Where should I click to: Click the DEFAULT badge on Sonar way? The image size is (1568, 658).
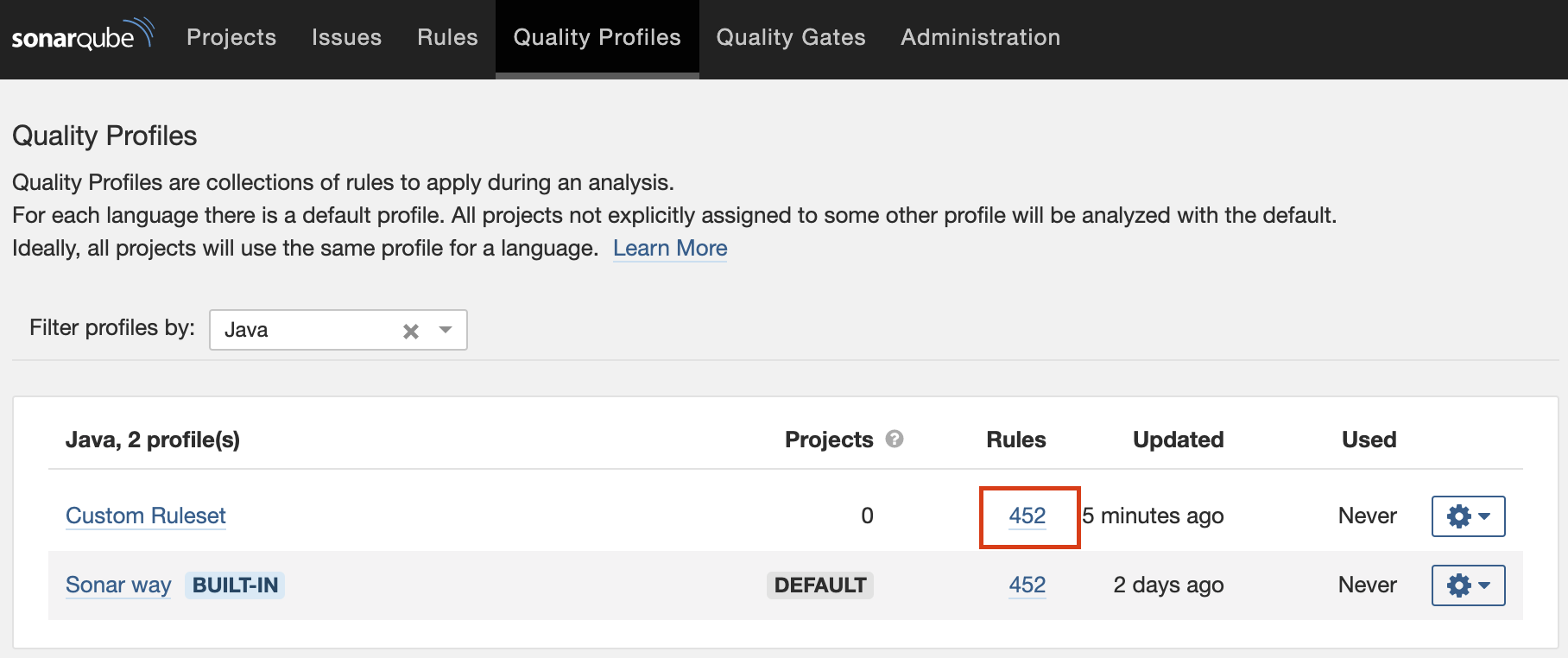pyautogui.click(x=819, y=585)
